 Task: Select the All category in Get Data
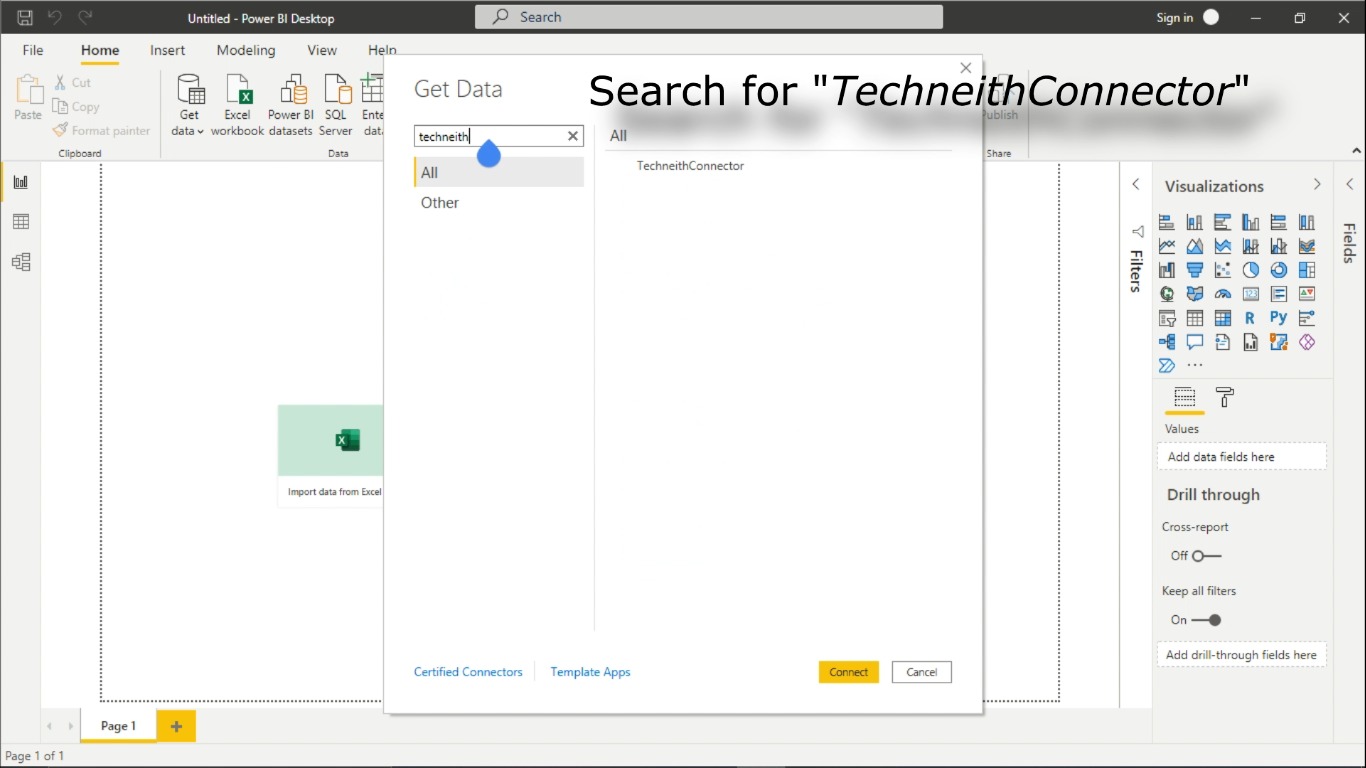[x=499, y=172]
